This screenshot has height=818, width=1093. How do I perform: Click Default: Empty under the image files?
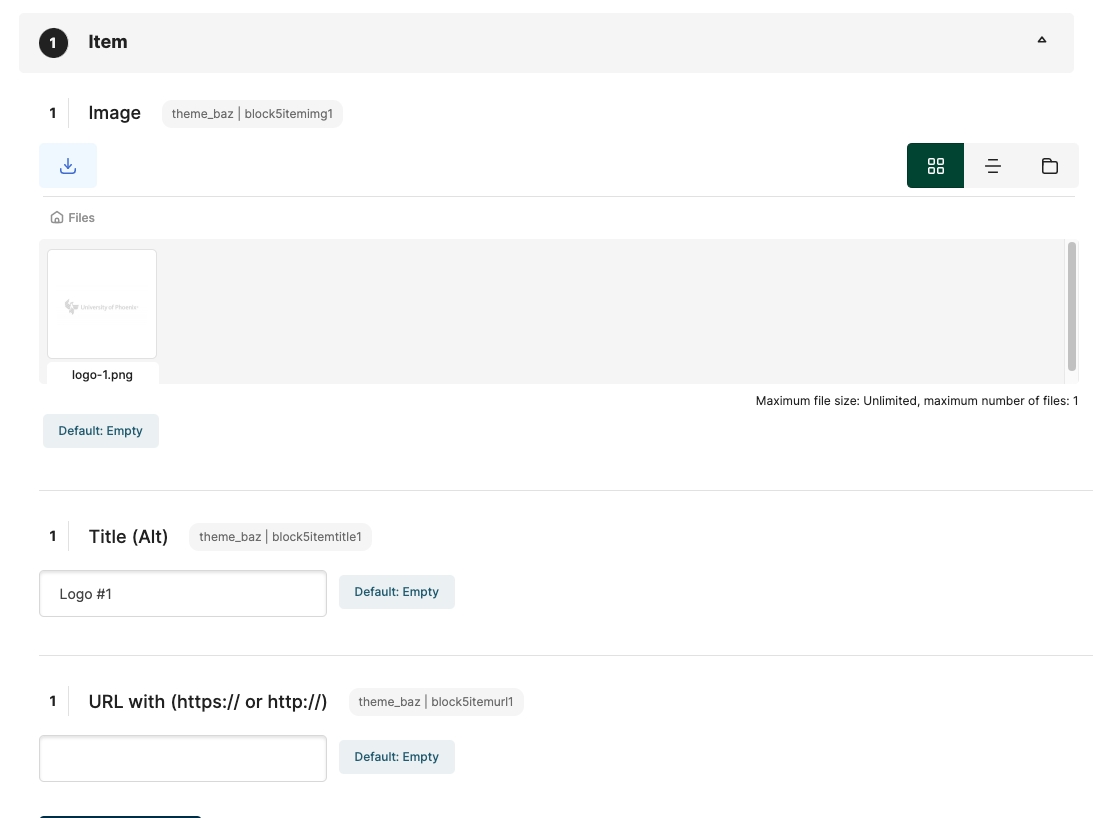pos(100,431)
